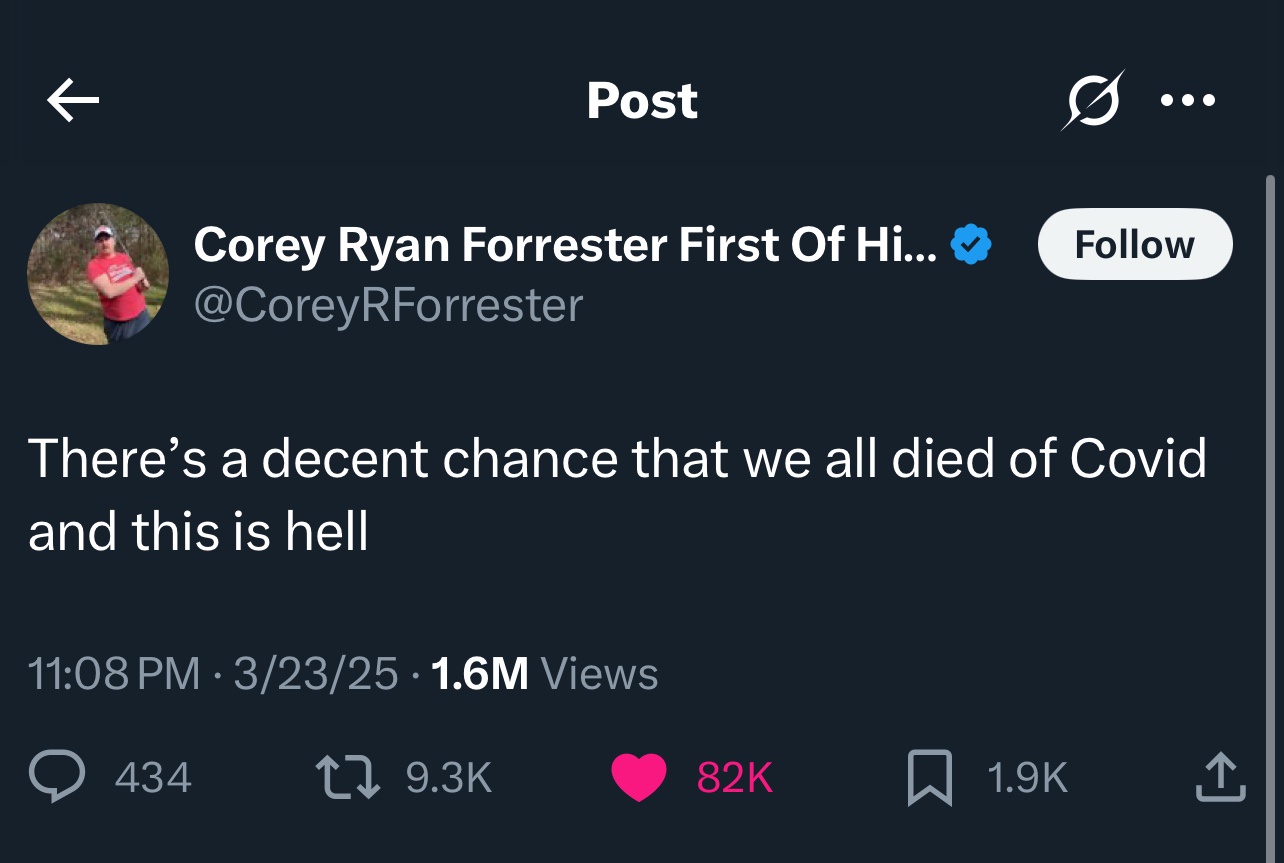Open the three-dot more options menu
The height and width of the screenshot is (863, 1284).
tap(1188, 100)
